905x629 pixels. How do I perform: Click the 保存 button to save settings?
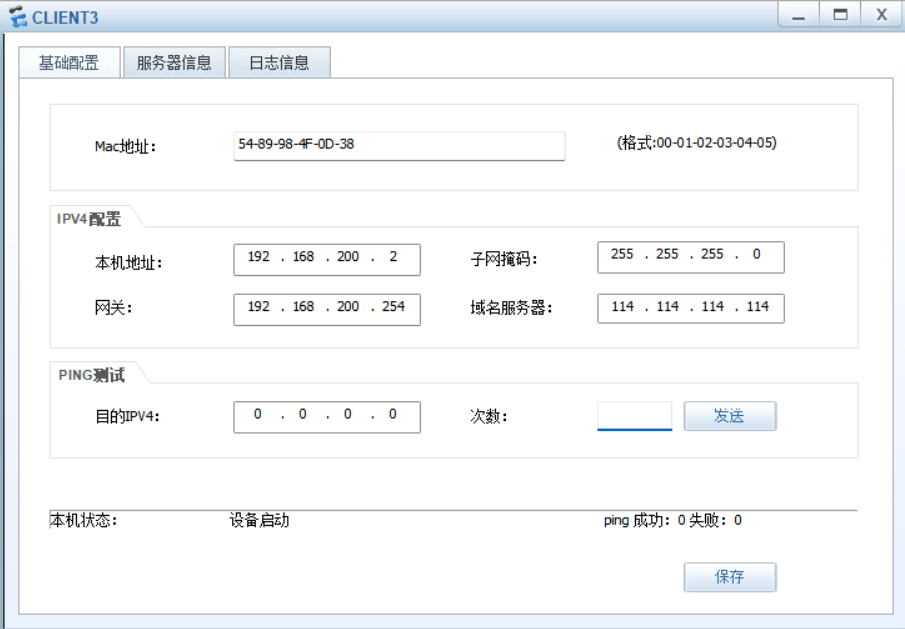730,576
